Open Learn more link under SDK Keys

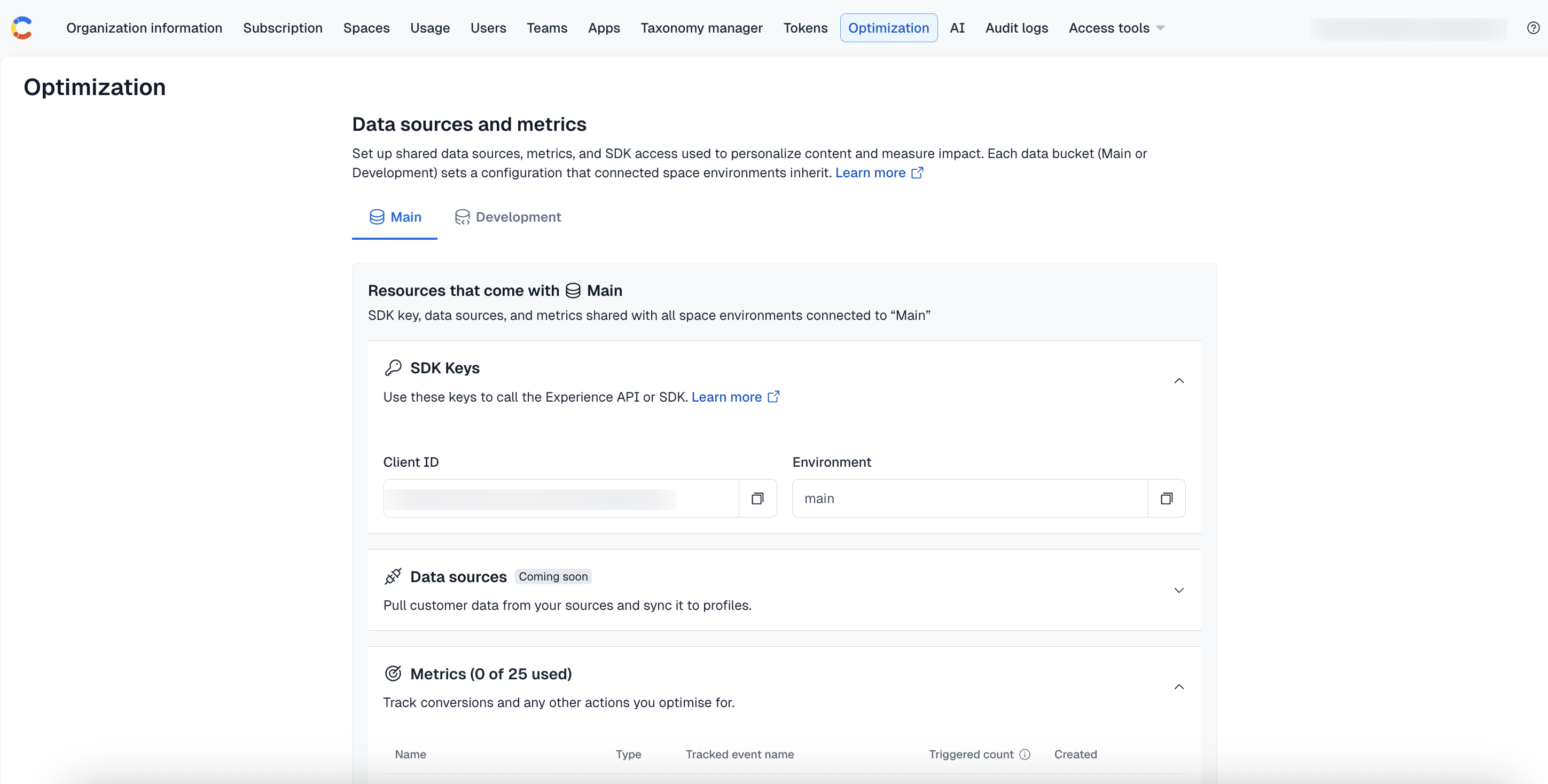(726, 397)
